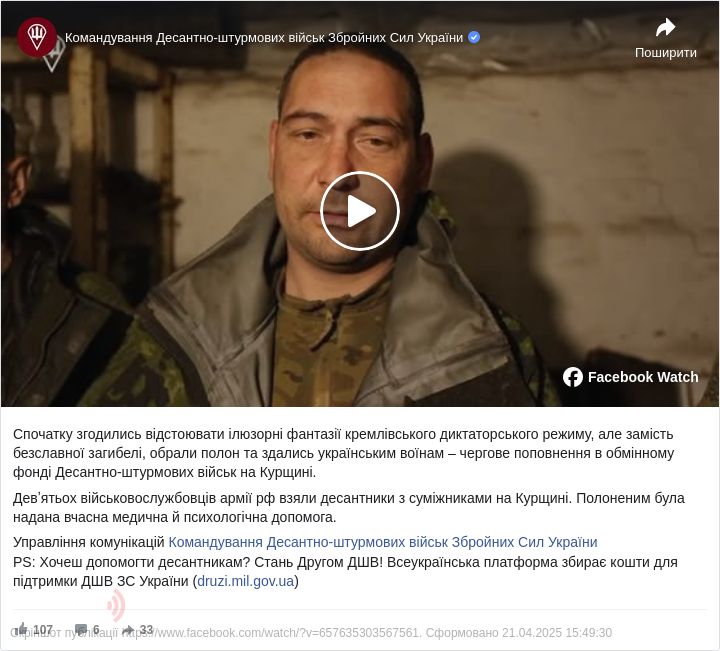Screen dimensions: 720x651
Task: Click the 6 comments count
Action: pyautogui.click(x=96, y=629)
